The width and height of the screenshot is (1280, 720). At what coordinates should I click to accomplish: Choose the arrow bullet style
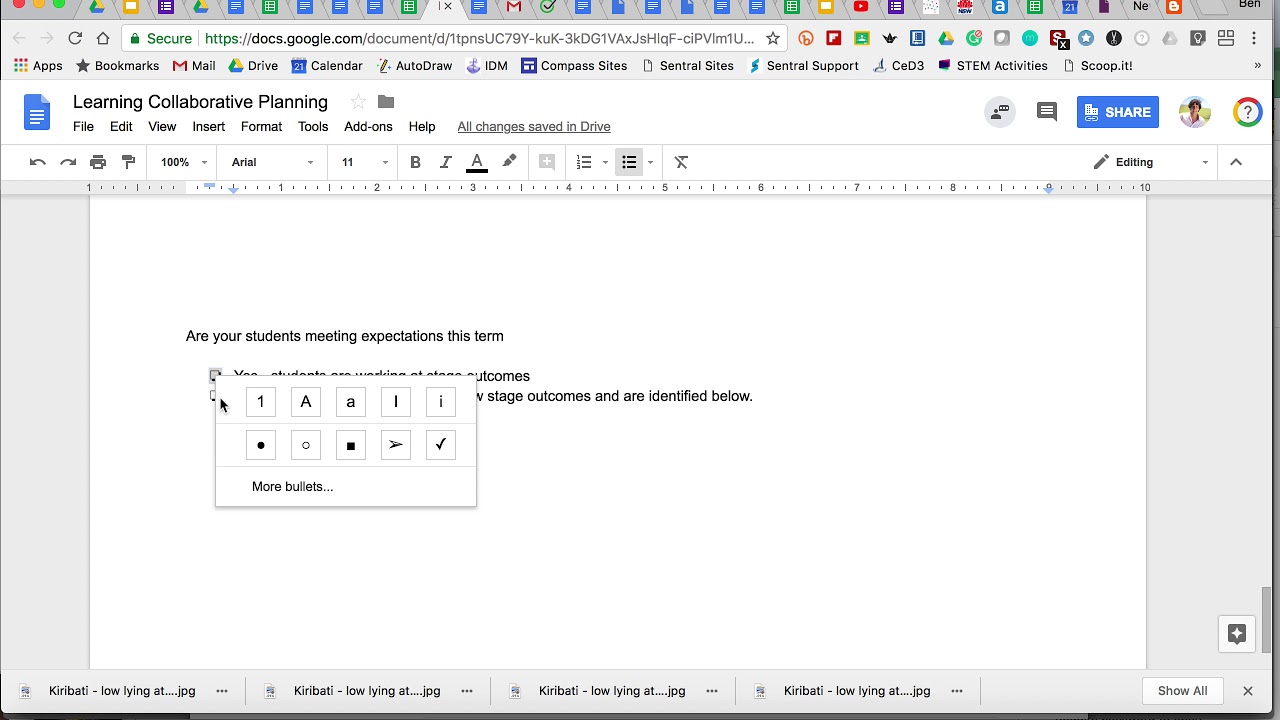[396, 445]
